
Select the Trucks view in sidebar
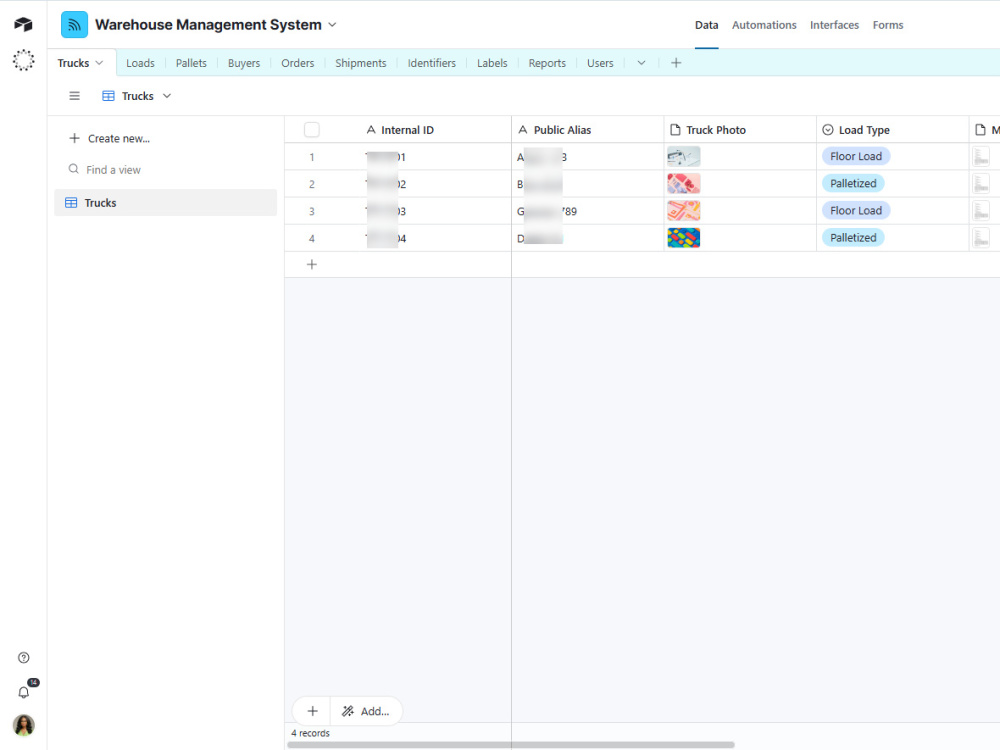pyautogui.click(x=166, y=203)
